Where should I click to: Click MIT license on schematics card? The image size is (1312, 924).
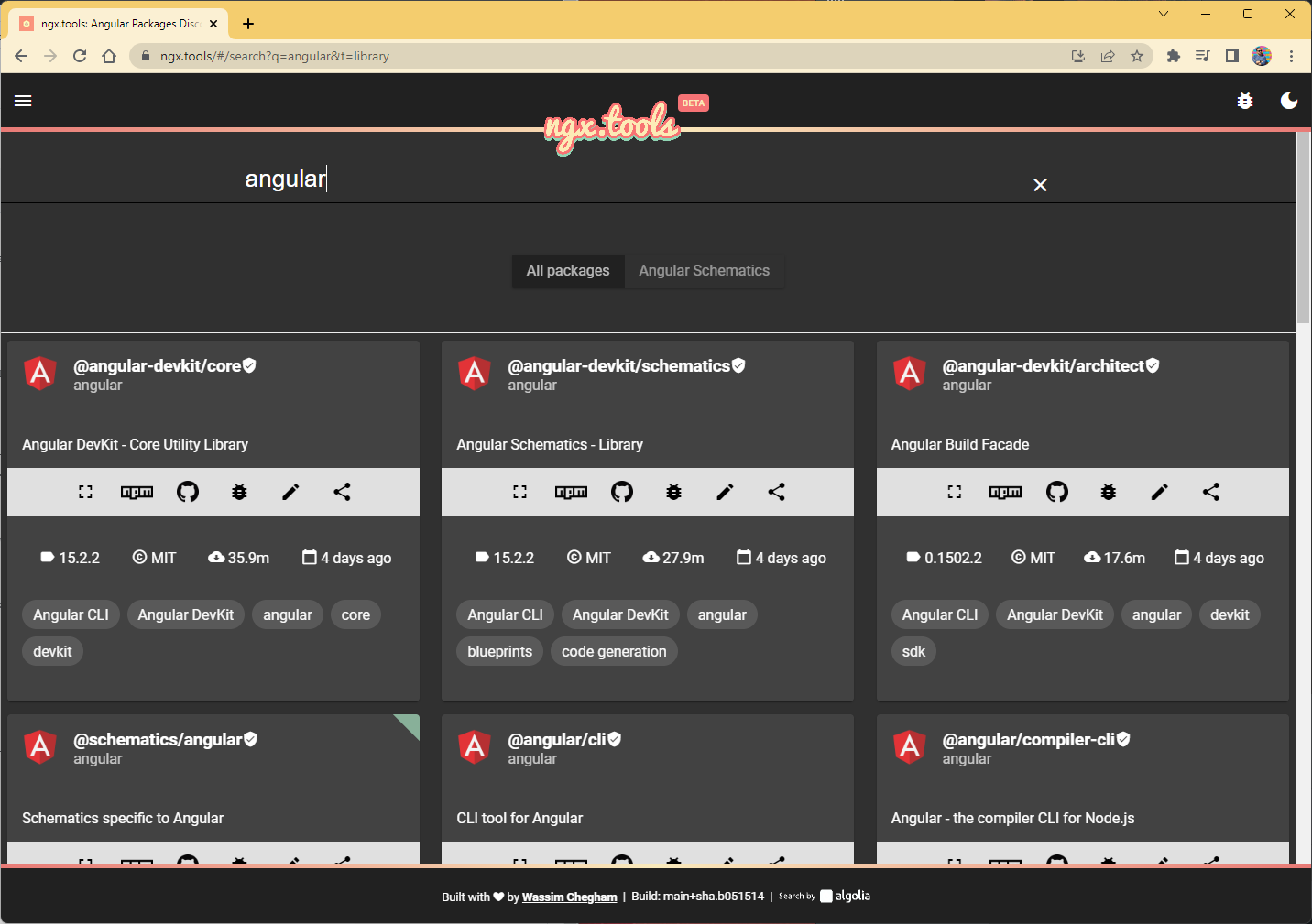click(x=589, y=558)
